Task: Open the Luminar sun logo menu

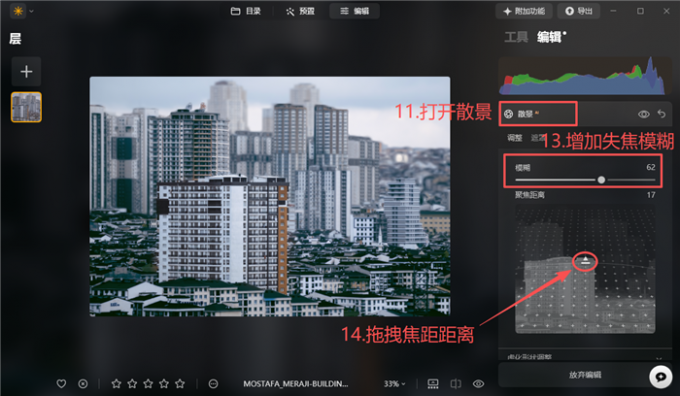Action: [x=18, y=11]
